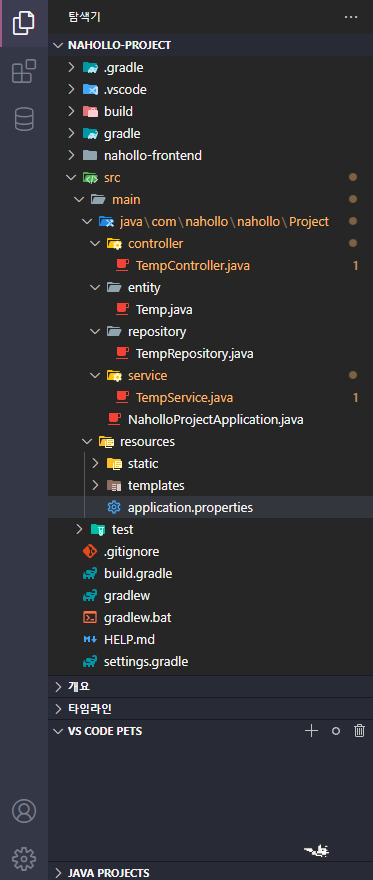Click the Temp.java file icon
373x880 pixels.
click(x=122, y=309)
